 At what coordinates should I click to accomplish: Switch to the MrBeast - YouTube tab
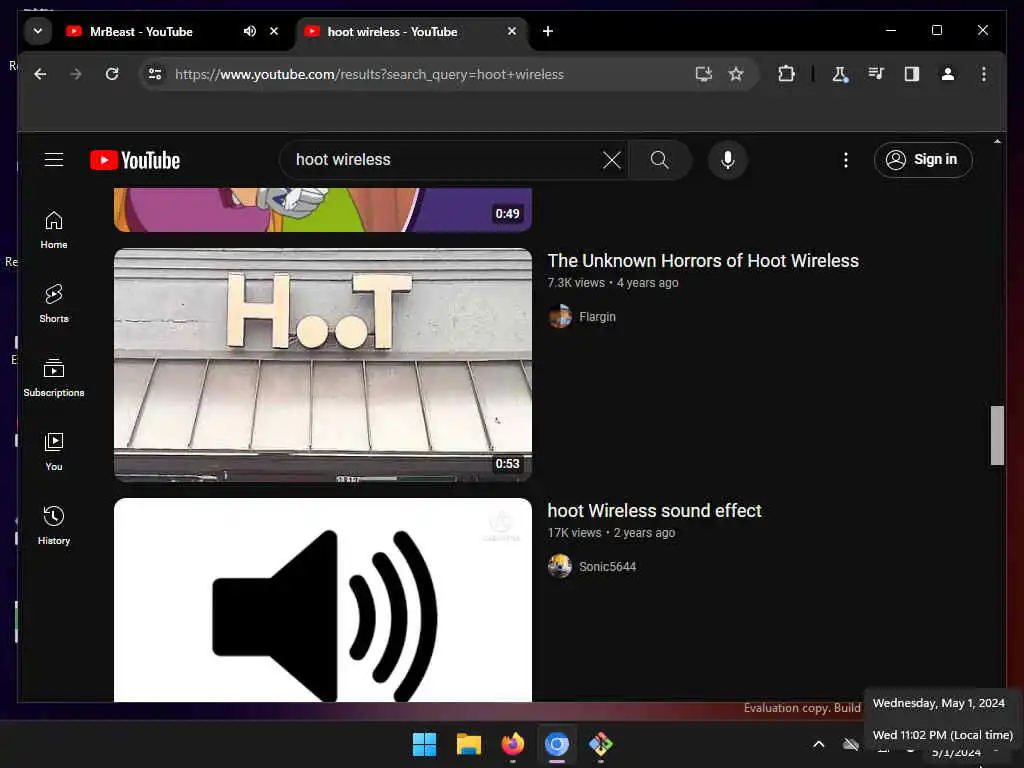[141, 31]
